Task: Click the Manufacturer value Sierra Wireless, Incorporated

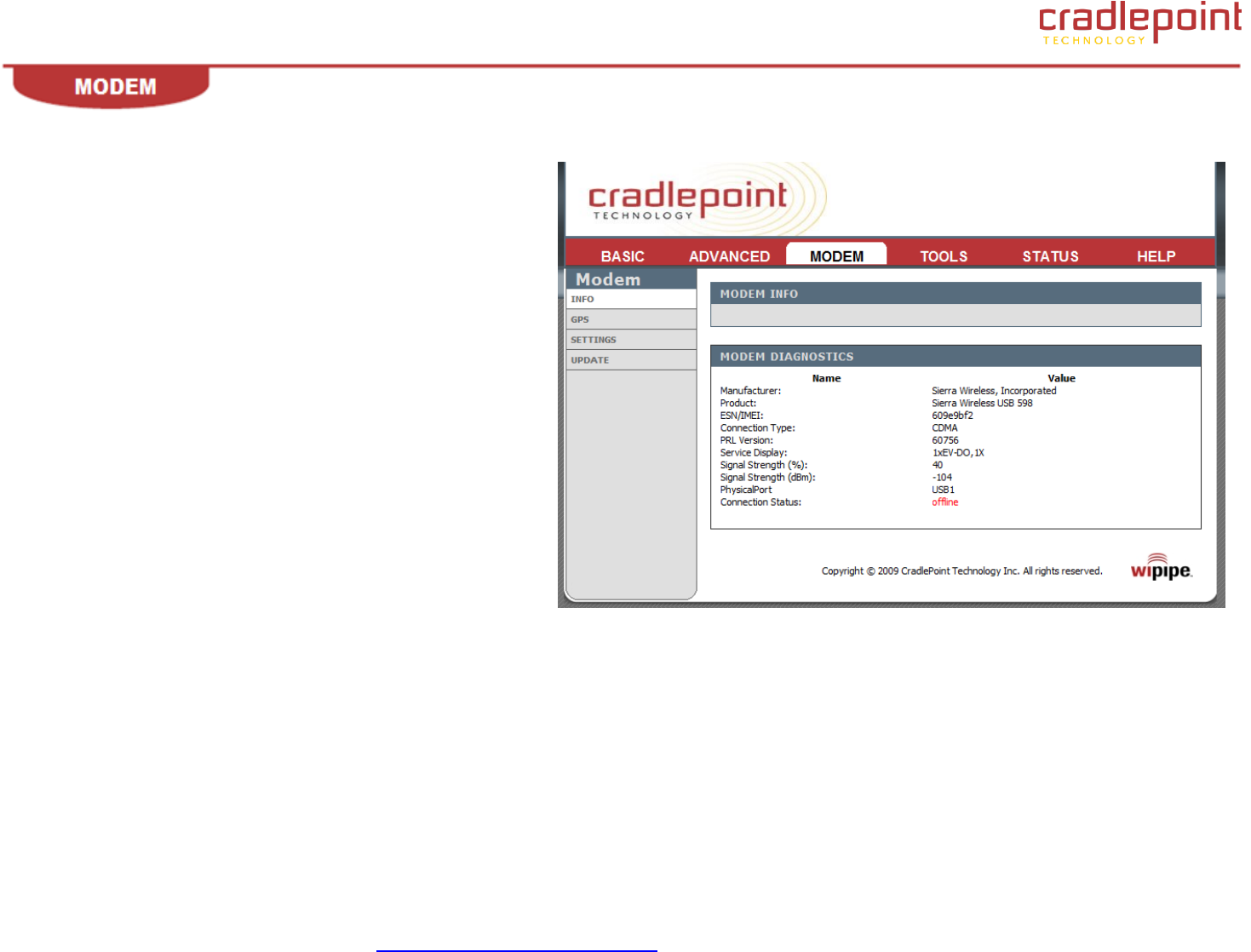Action: tap(994, 391)
